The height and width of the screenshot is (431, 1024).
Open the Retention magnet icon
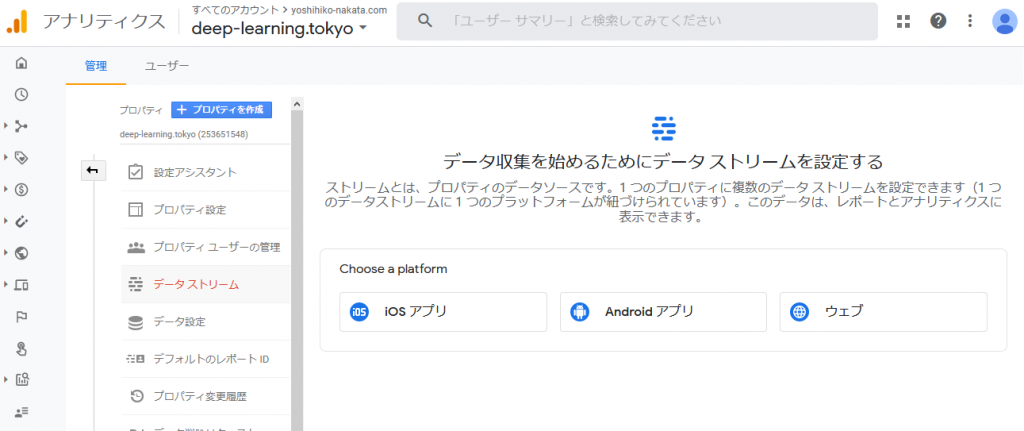coord(22,221)
